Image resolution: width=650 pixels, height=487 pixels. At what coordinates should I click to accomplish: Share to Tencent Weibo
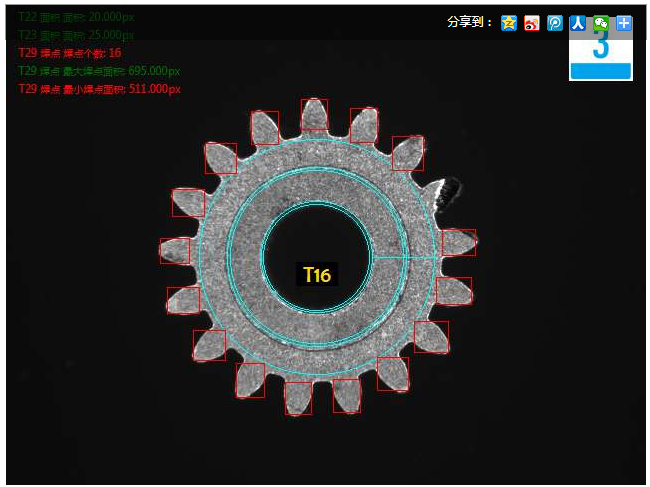click(x=555, y=23)
